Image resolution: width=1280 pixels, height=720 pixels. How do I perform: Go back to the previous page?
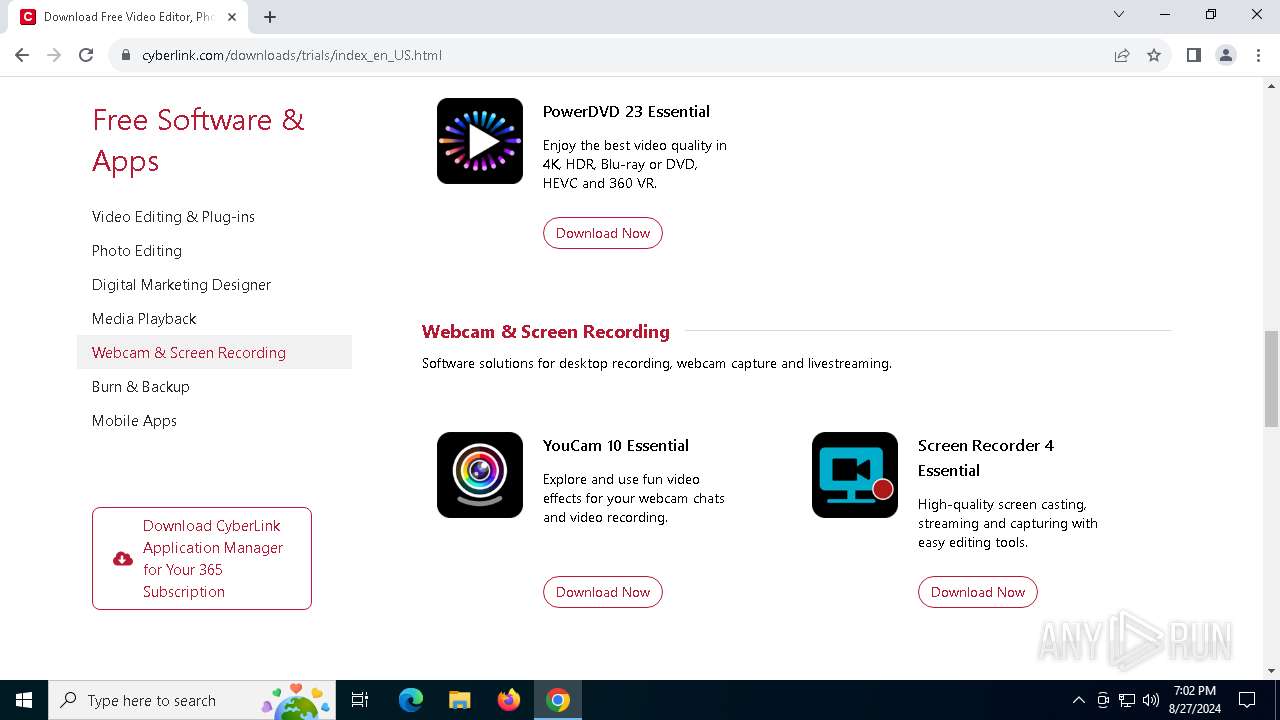[22, 55]
